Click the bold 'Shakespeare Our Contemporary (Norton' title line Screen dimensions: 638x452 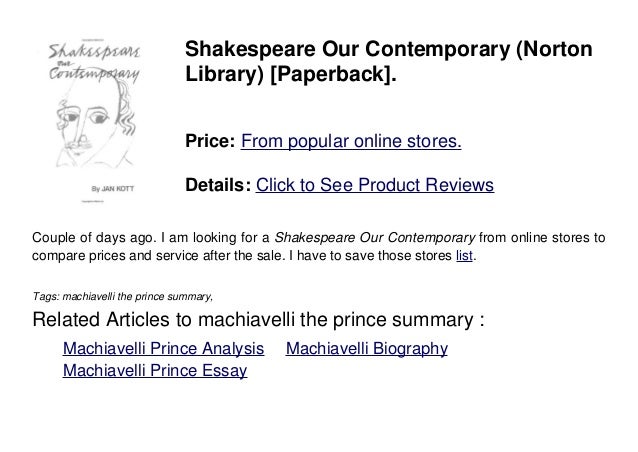point(389,49)
